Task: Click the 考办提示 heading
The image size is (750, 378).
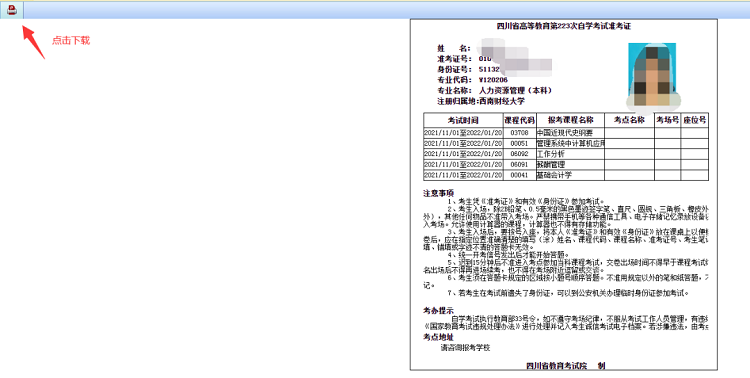Action: [438, 311]
